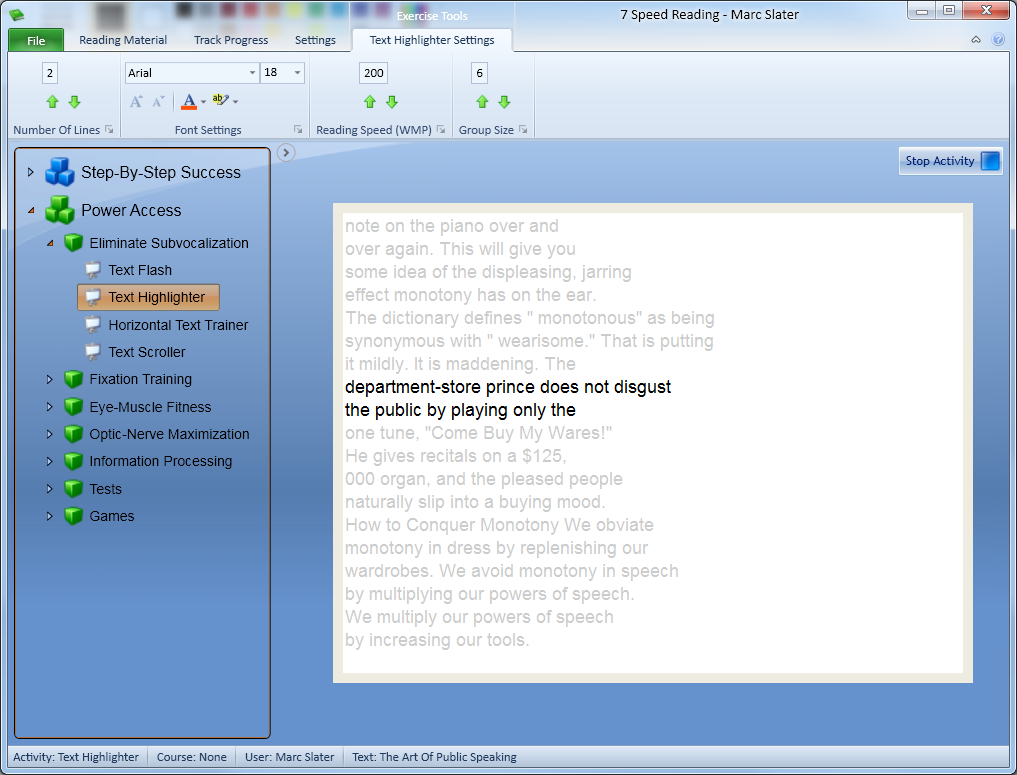The height and width of the screenshot is (775, 1017).
Task: Click the text highlight color icon
Action: 220,101
